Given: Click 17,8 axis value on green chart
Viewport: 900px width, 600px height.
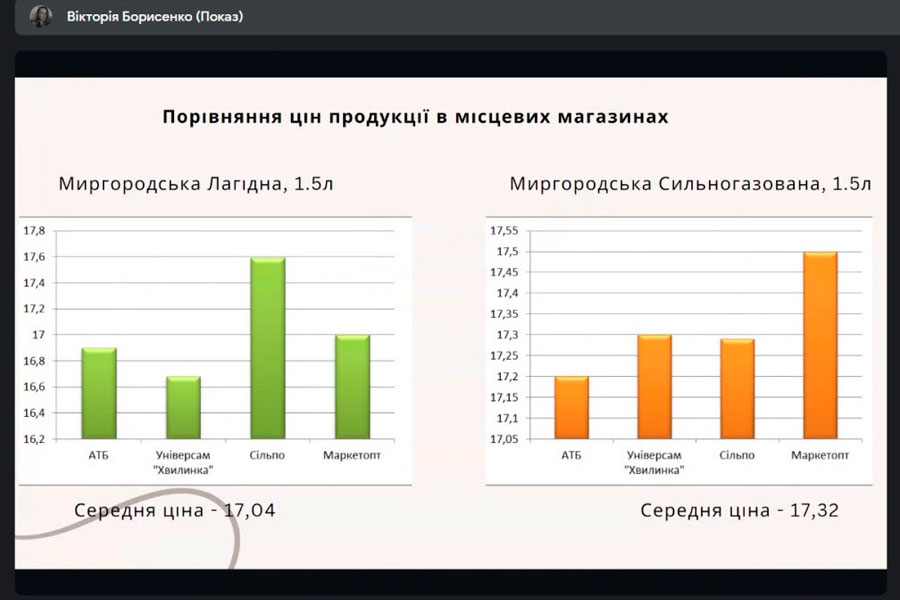Looking at the screenshot, I should (34, 231).
